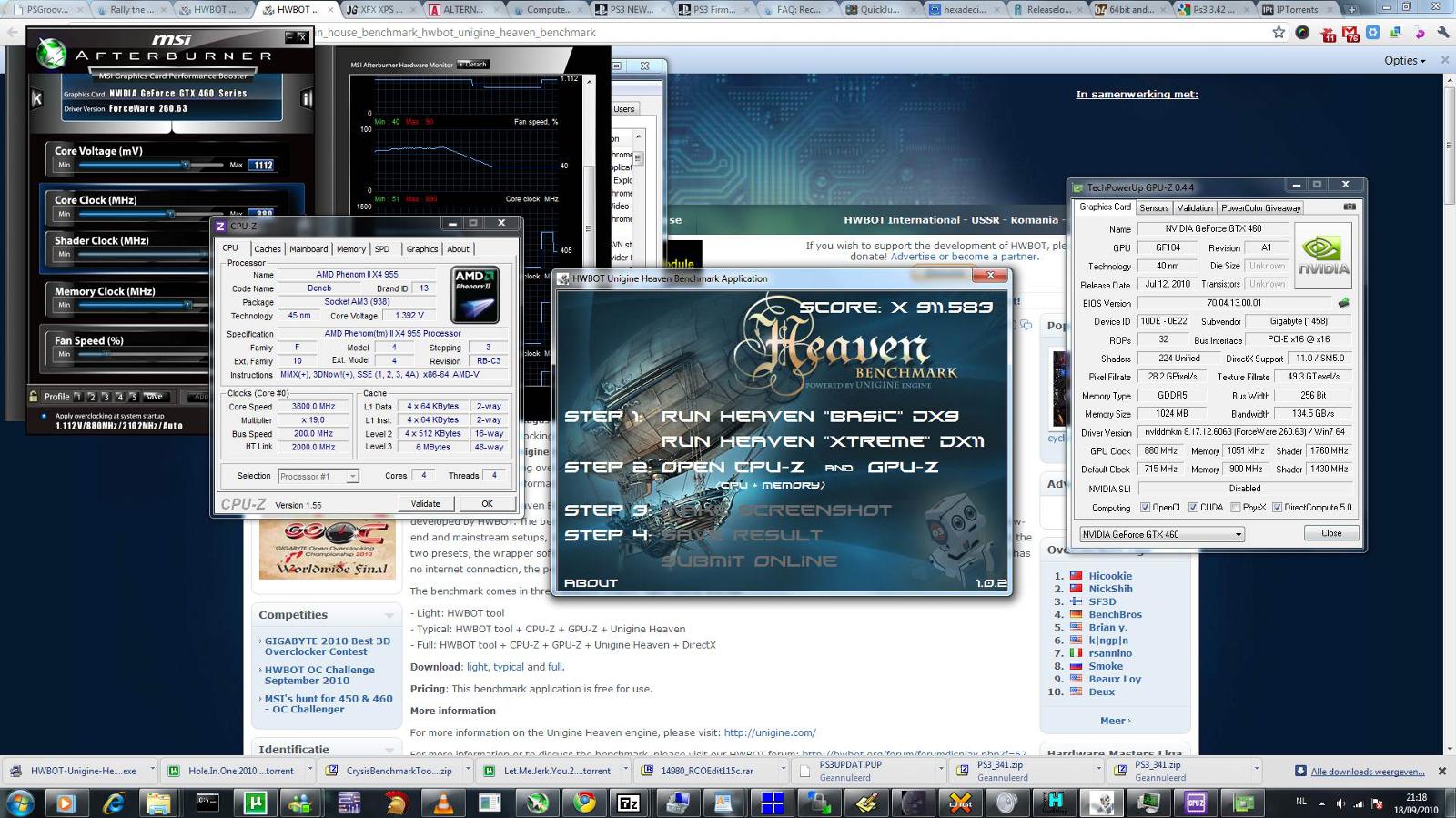
Task: Switch to the Sensors tab in GPU-Z
Action: 1154,207
